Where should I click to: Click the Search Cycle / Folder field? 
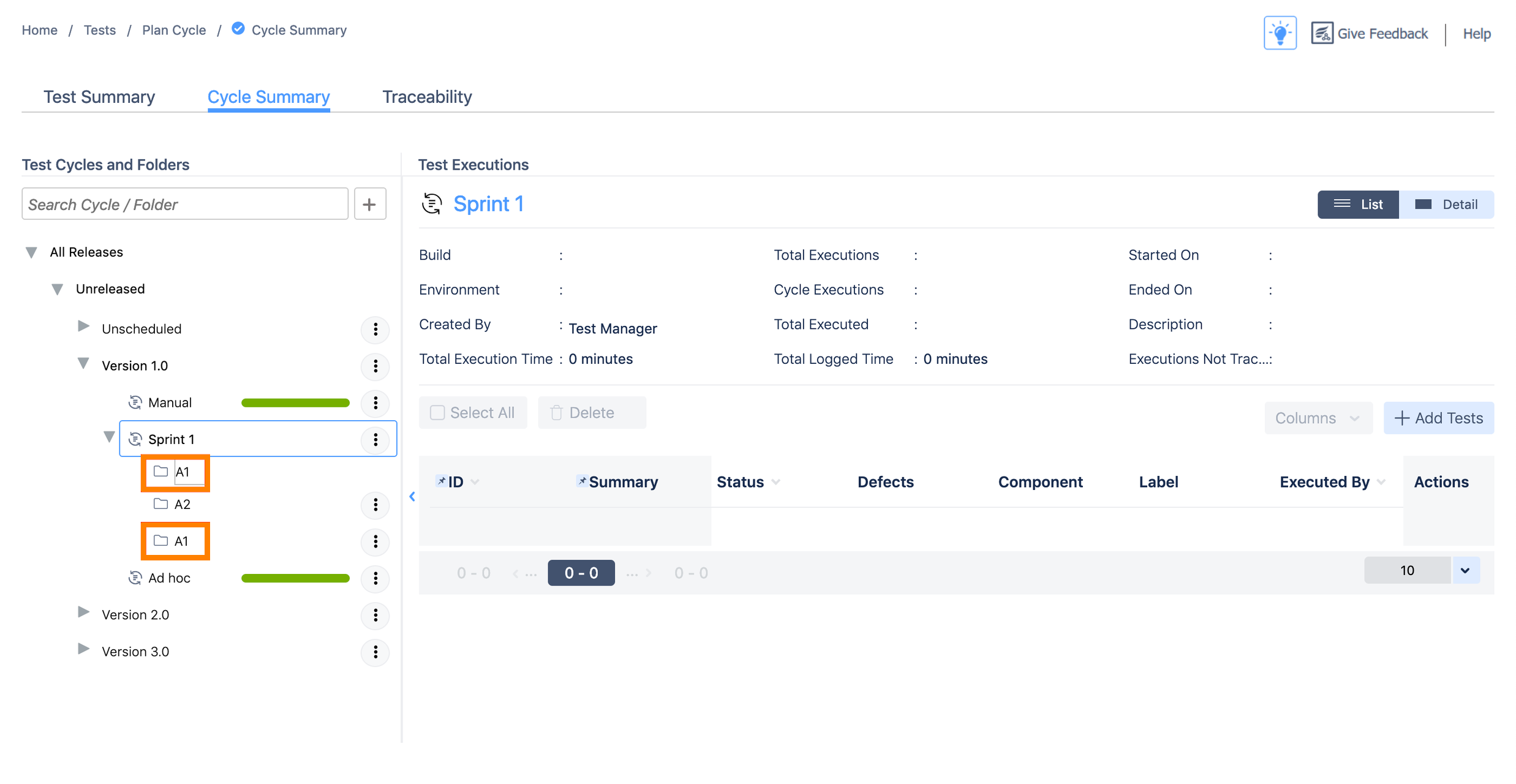pos(184,204)
